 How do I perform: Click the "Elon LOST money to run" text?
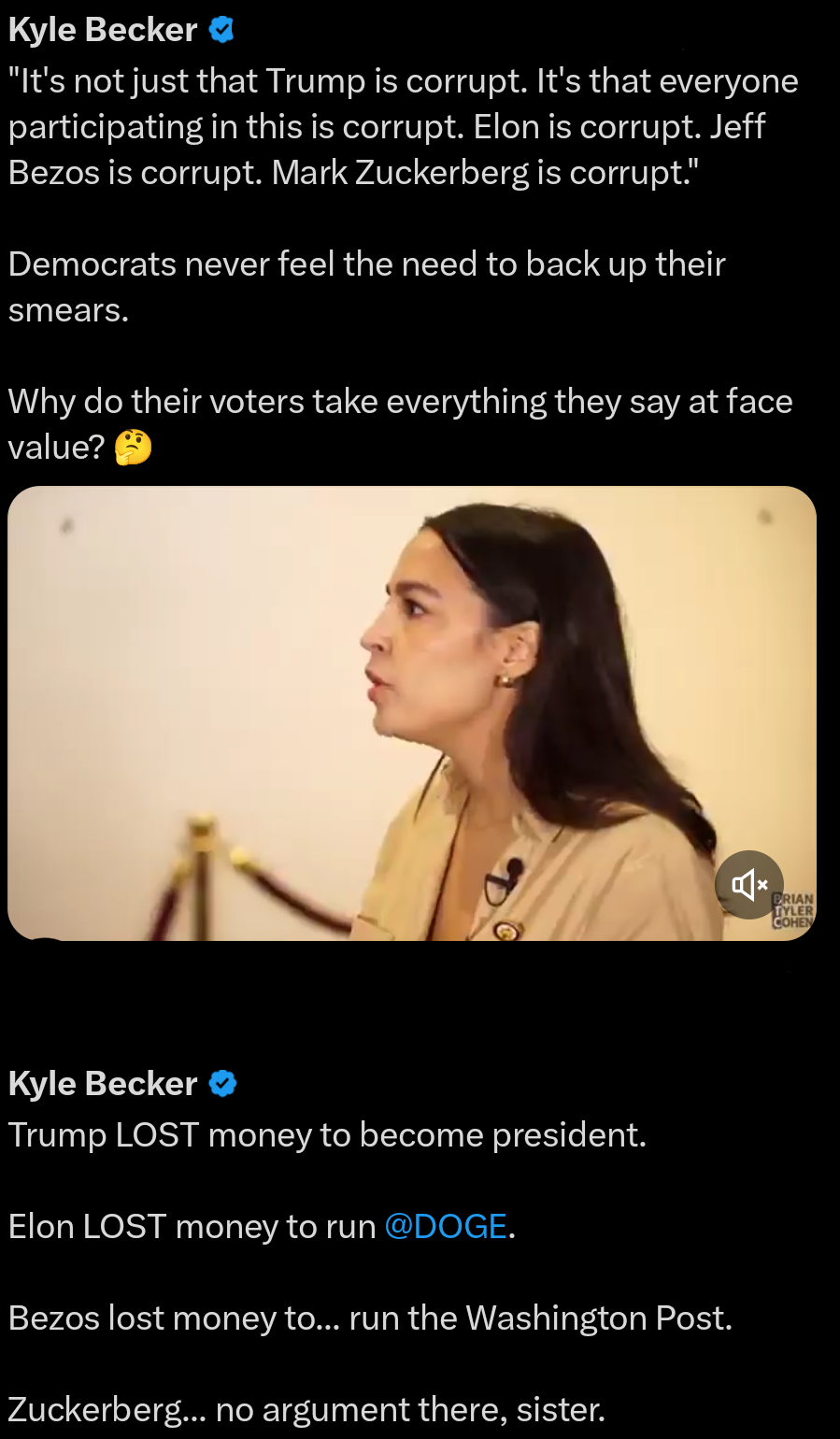192,1226
